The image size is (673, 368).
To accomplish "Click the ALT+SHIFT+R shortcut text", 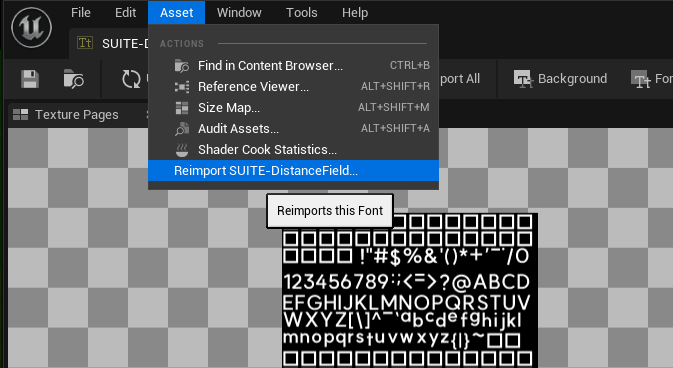I will [x=395, y=86].
